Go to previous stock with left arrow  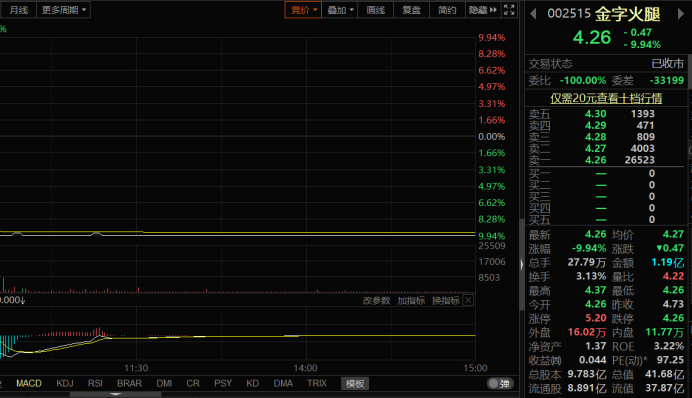[x=533, y=14]
